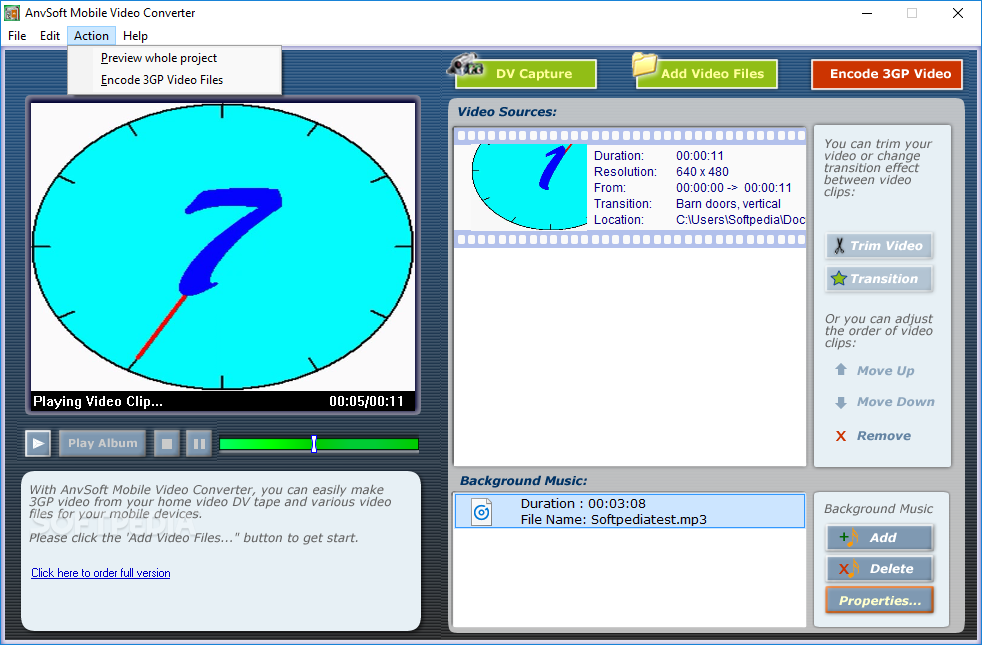Click 'Click here to order full version' link
Viewport: 982px width, 645px height.
[x=100, y=573]
